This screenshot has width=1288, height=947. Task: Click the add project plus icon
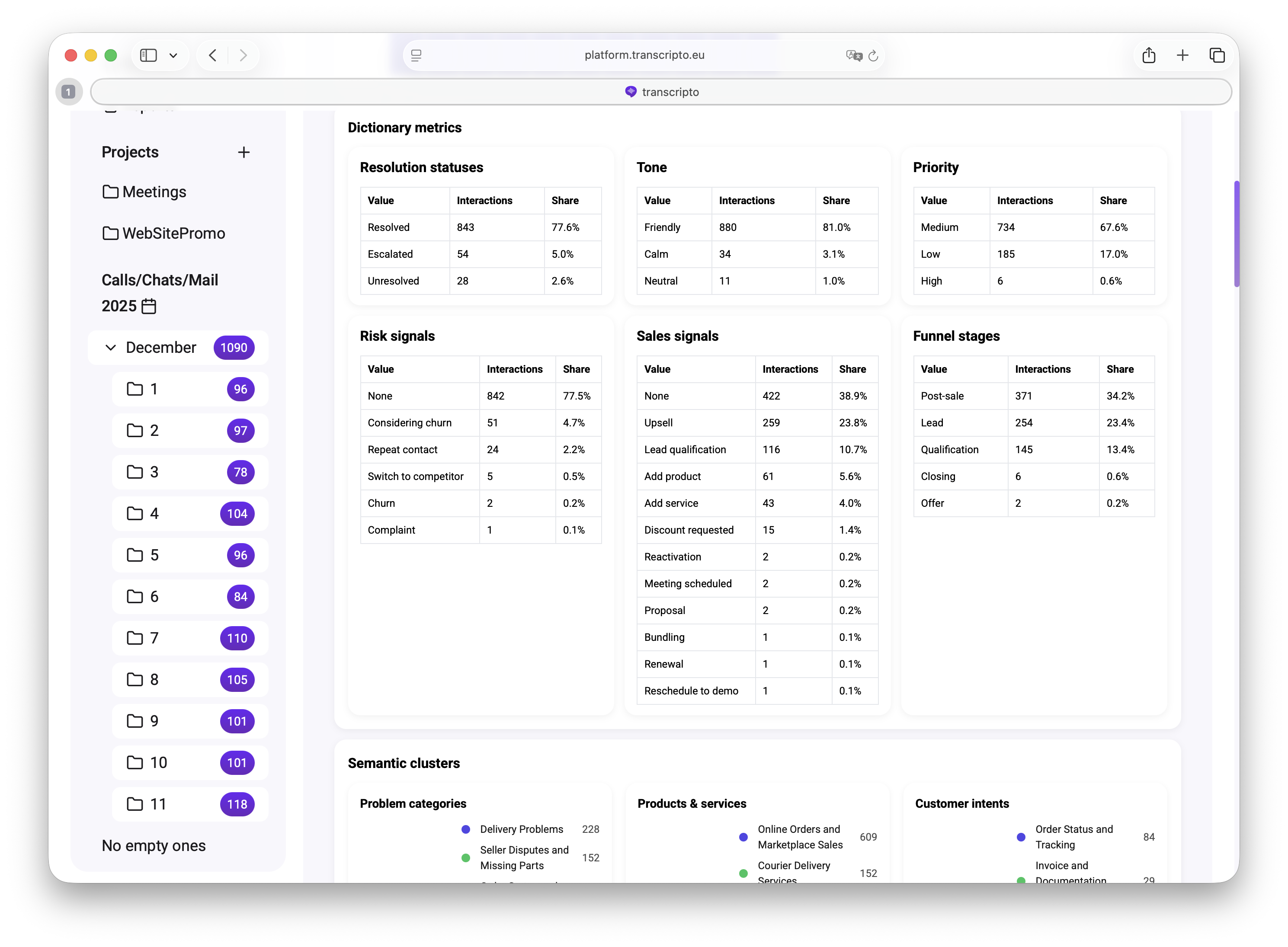click(244, 152)
